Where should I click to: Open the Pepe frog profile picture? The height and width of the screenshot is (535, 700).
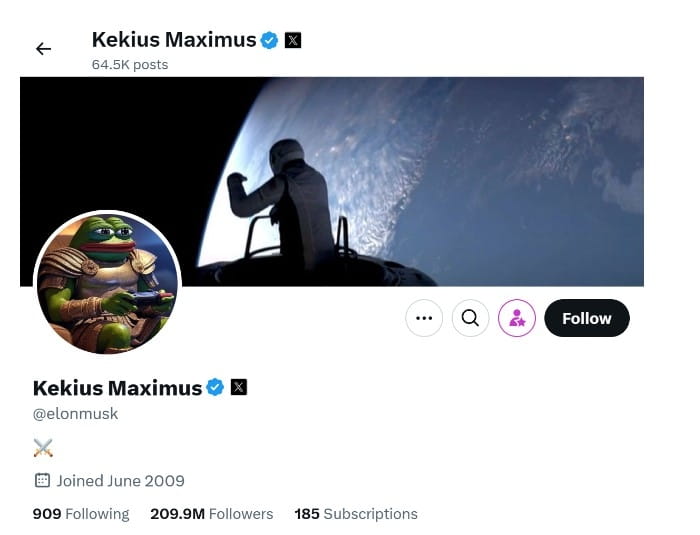107,283
